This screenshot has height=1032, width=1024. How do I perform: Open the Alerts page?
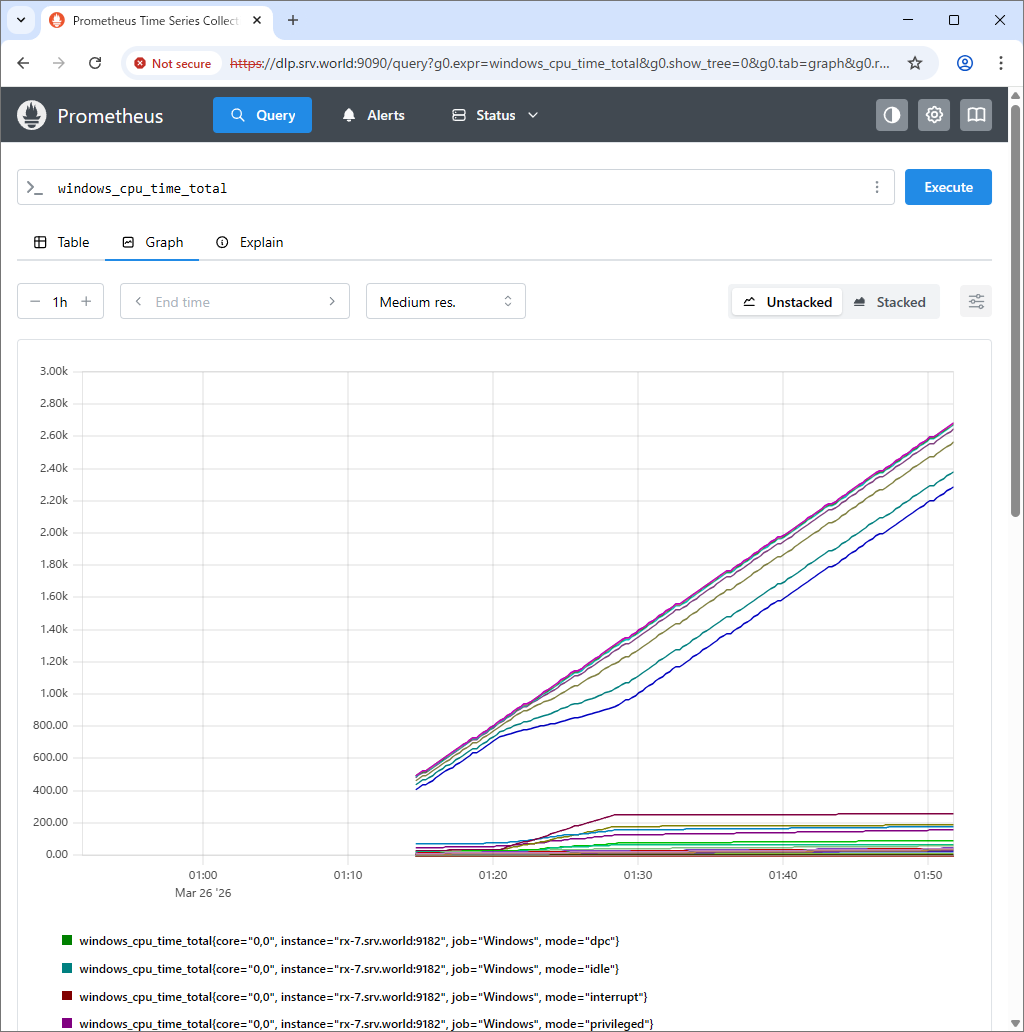[x=373, y=115]
